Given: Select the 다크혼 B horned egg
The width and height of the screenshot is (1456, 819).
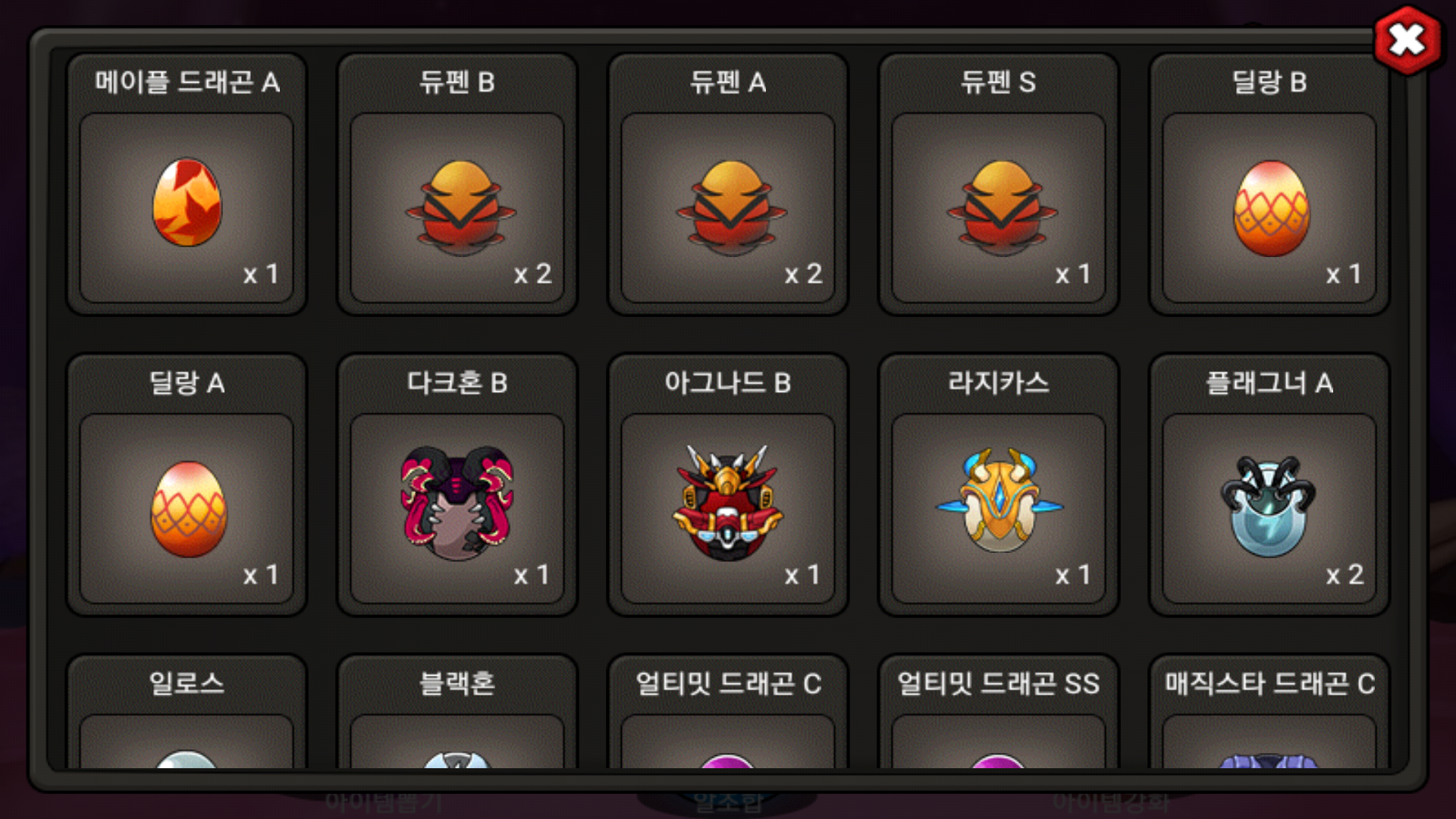Looking at the screenshot, I should (457, 504).
